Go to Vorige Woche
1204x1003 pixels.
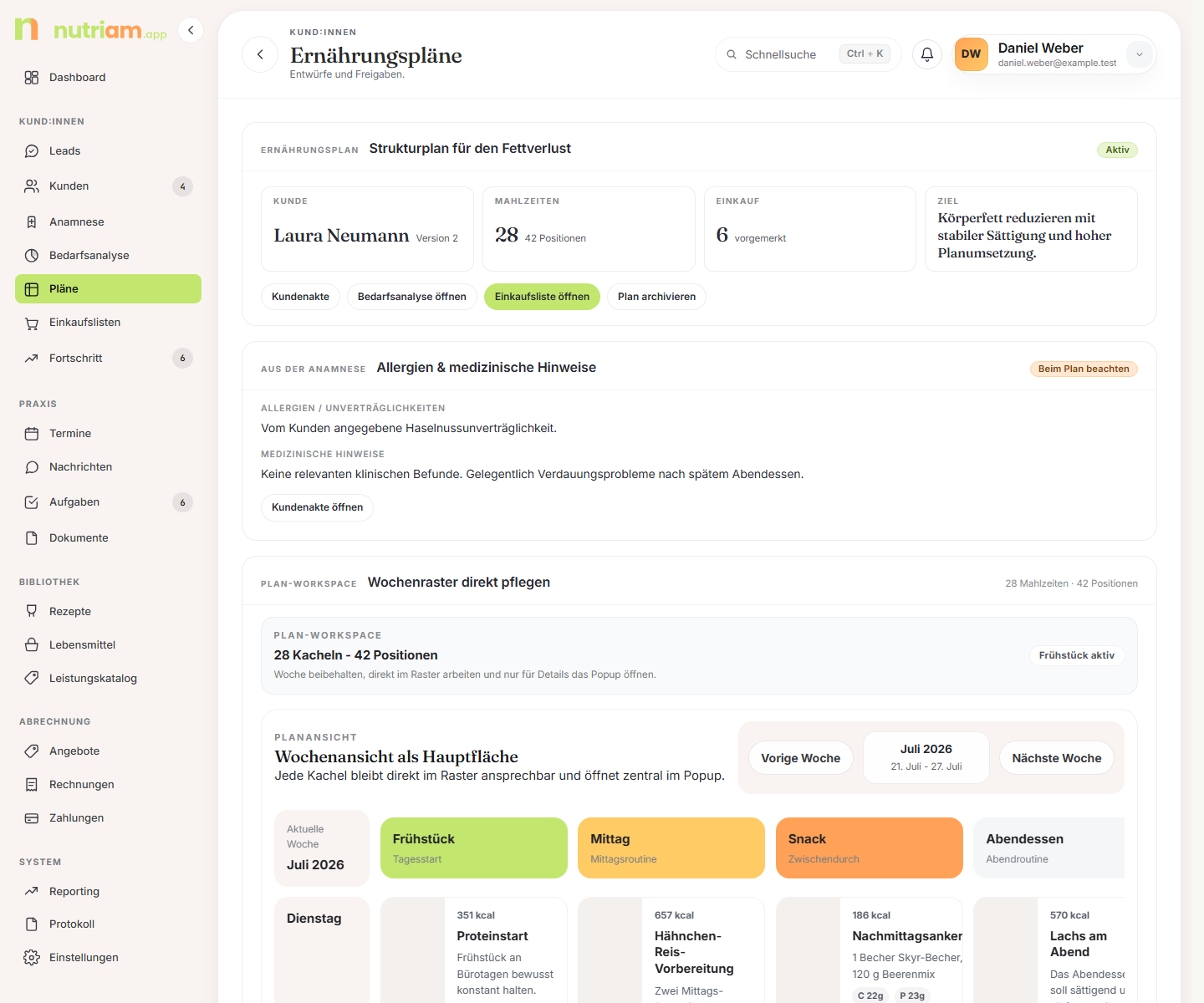coord(801,758)
